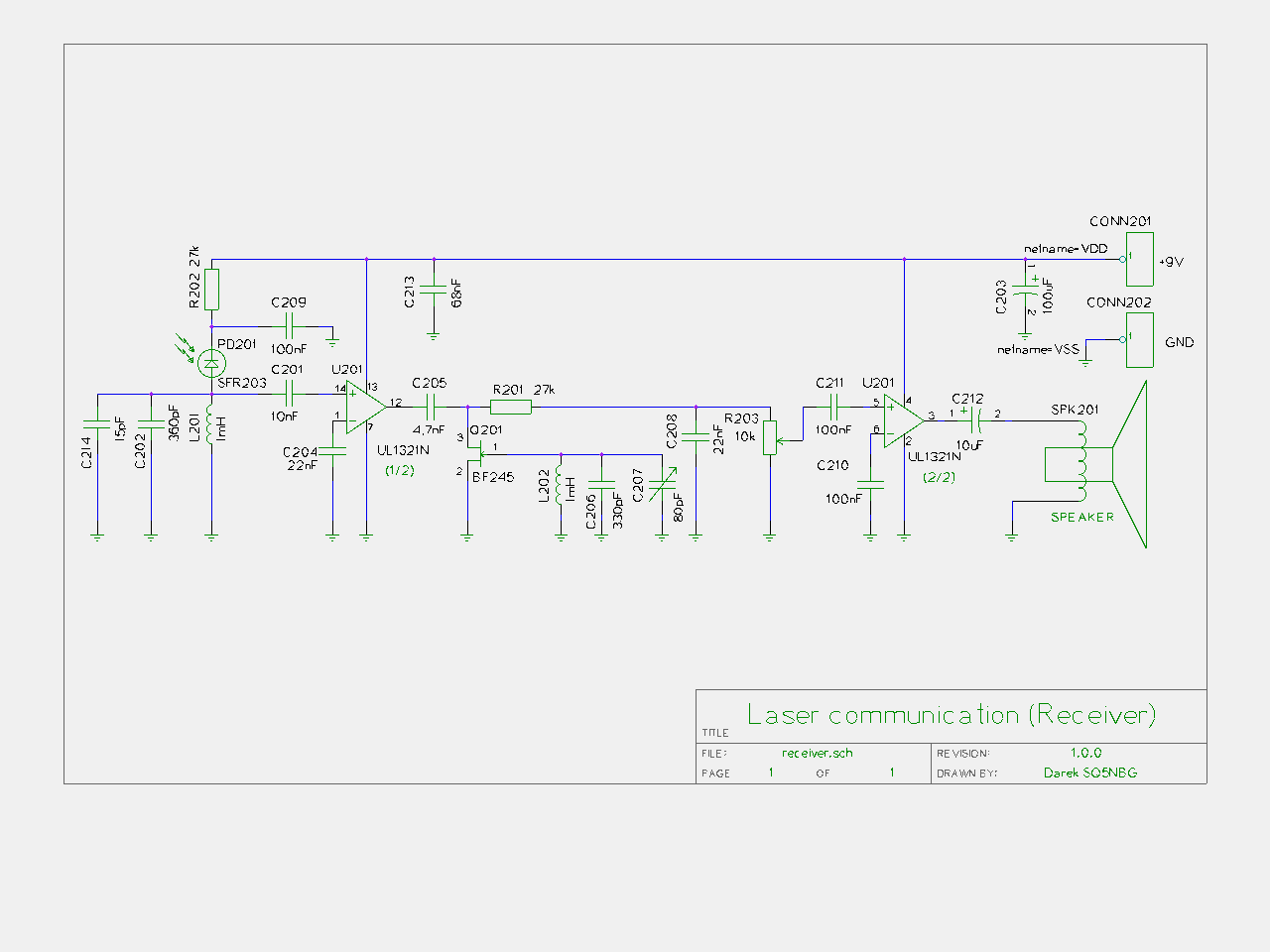Click the R201 horizontal resistor symbol
Image resolution: width=1270 pixels, height=952 pixels.
click(511, 407)
